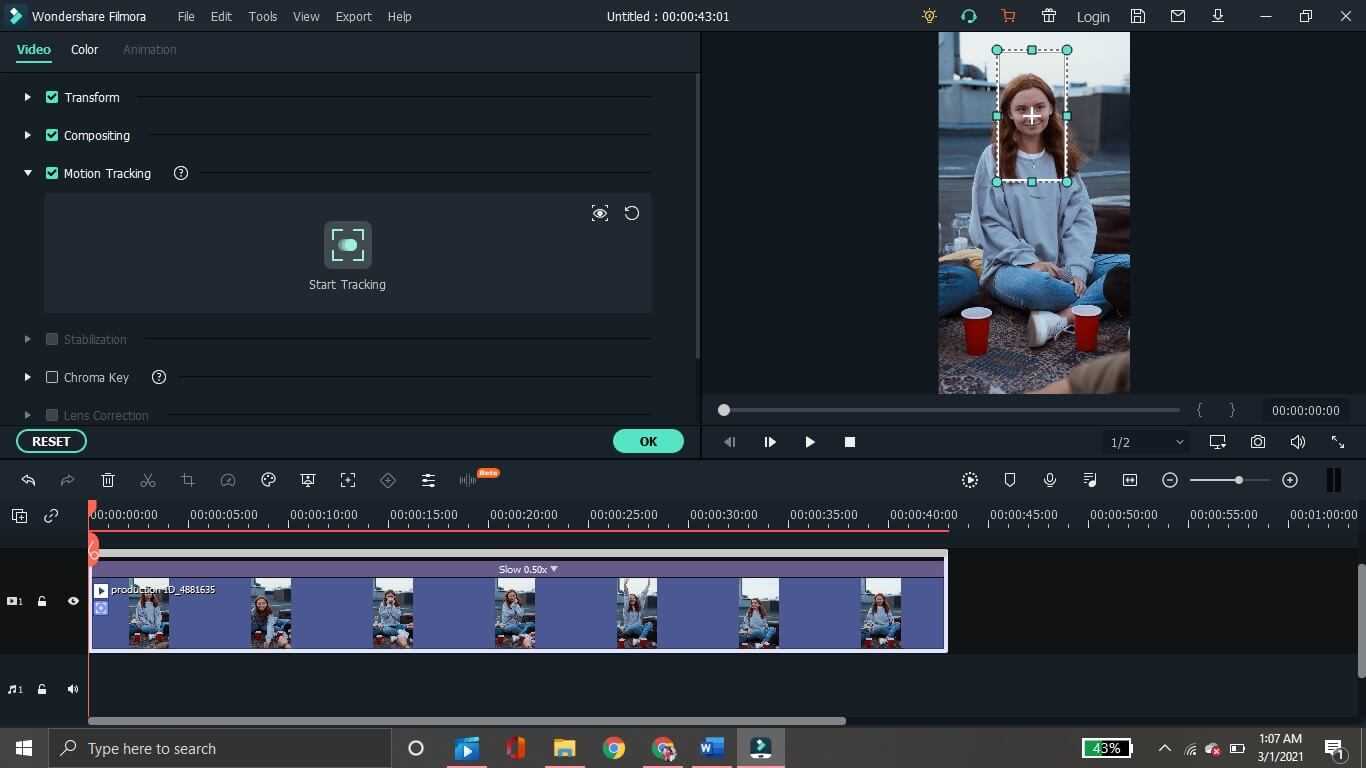Click the delete trash icon in timeline toolbar
The width and height of the screenshot is (1366, 768).
tap(108, 481)
